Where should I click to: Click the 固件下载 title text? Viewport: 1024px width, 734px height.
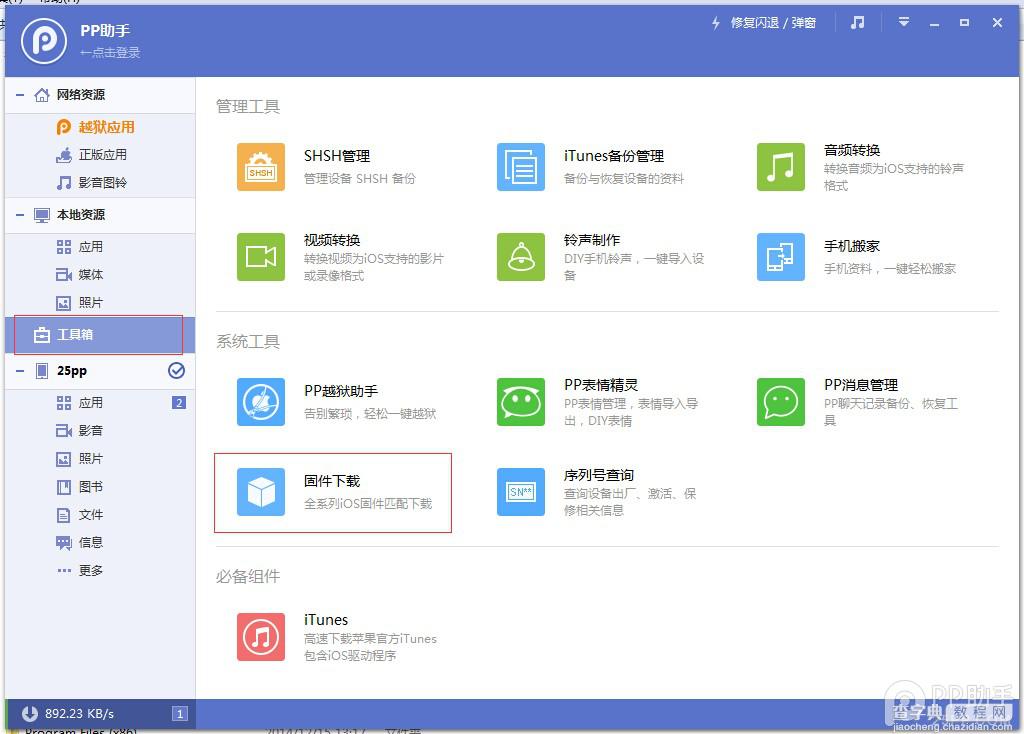(x=332, y=481)
